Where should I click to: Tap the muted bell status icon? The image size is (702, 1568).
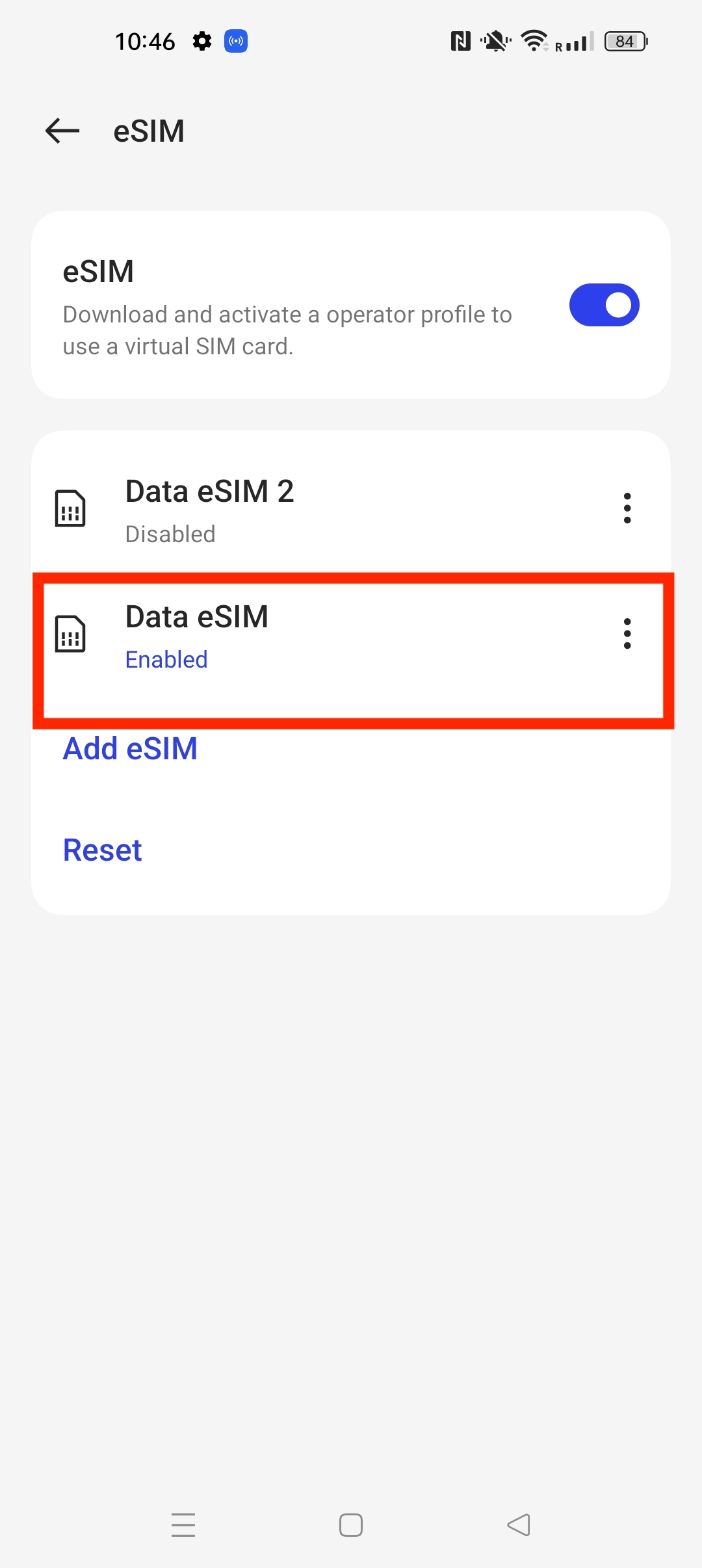[x=495, y=42]
